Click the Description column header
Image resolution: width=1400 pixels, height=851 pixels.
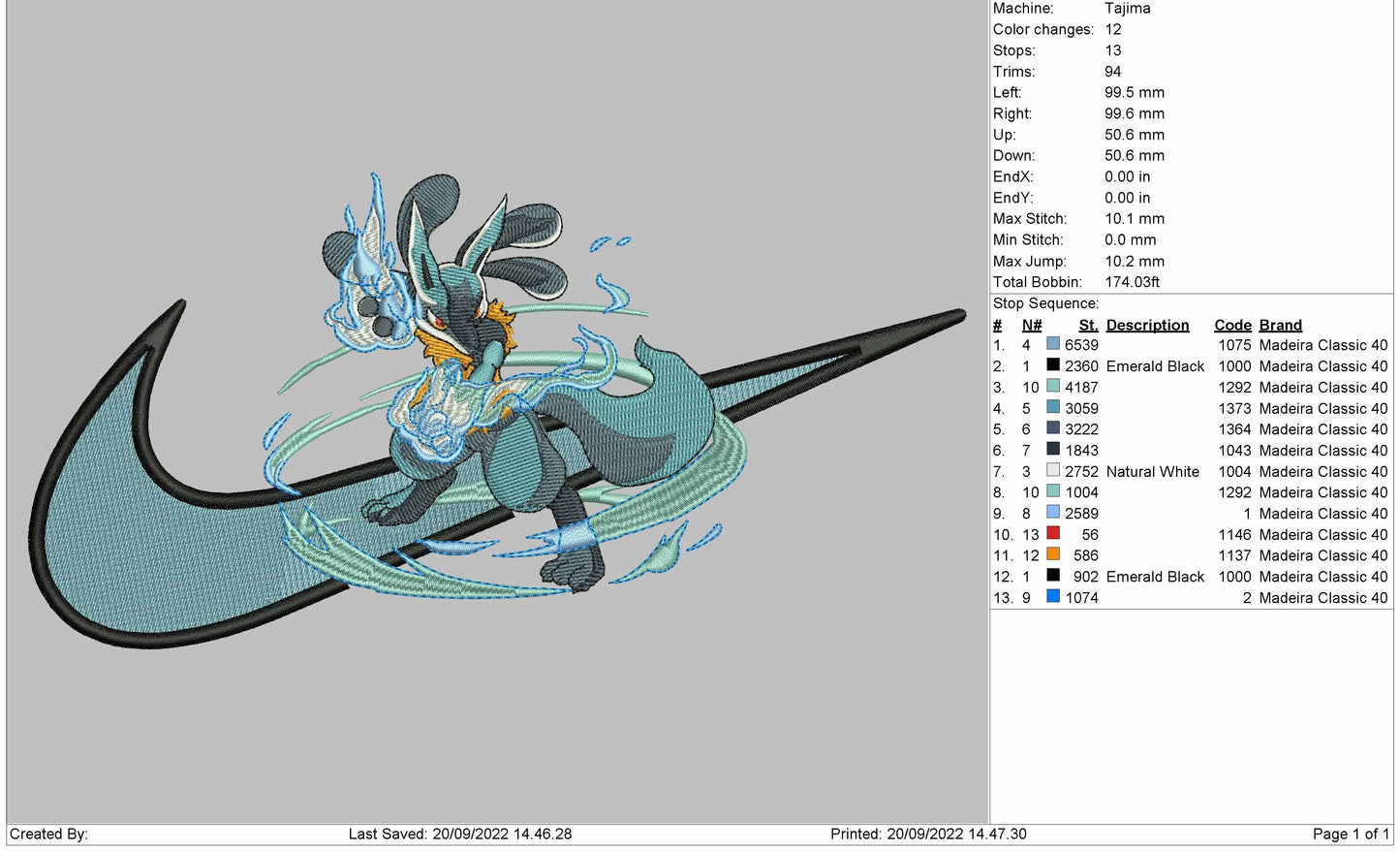point(1147,326)
